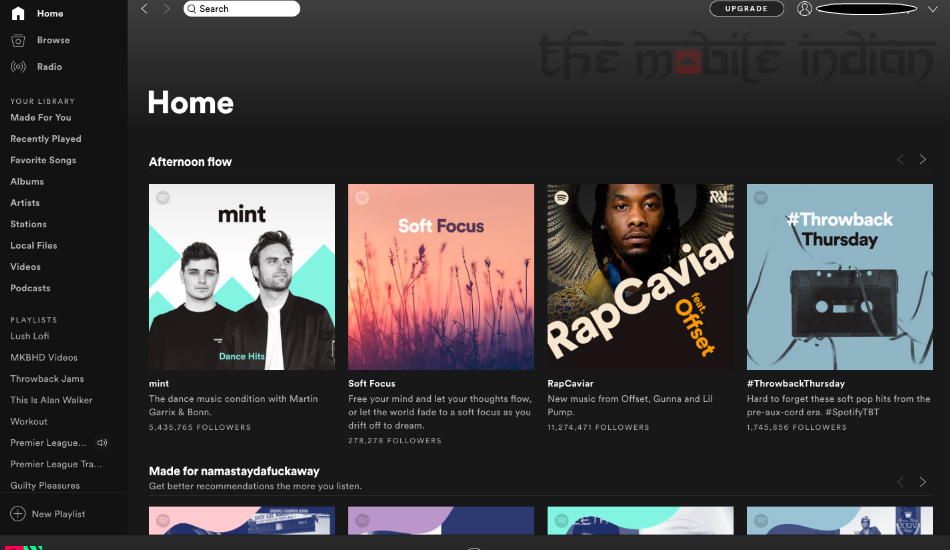Click the Radio broadcast icon in sidebar
This screenshot has width=950, height=550.
pos(18,67)
